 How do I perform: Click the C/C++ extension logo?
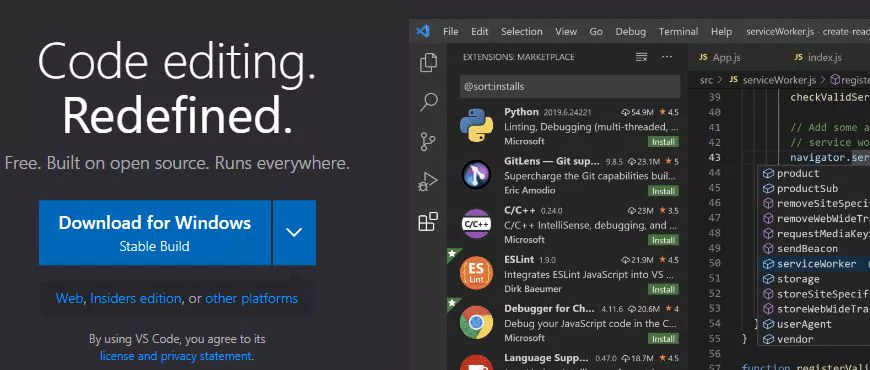tap(477, 224)
